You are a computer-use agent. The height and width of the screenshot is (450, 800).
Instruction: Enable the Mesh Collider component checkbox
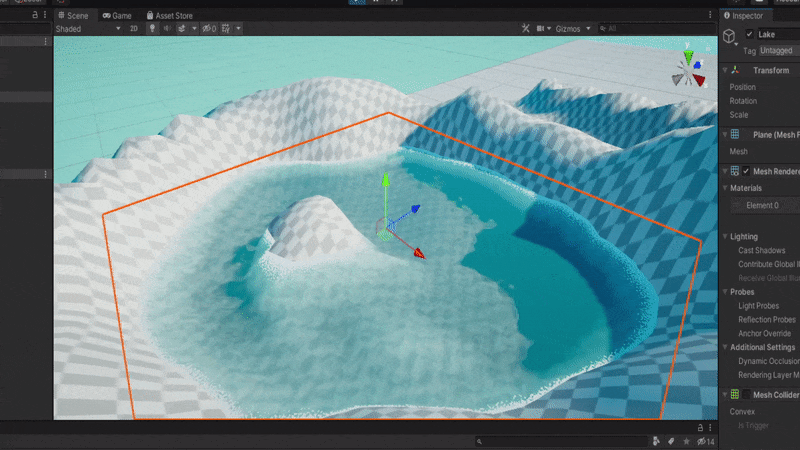coord(746,395)
